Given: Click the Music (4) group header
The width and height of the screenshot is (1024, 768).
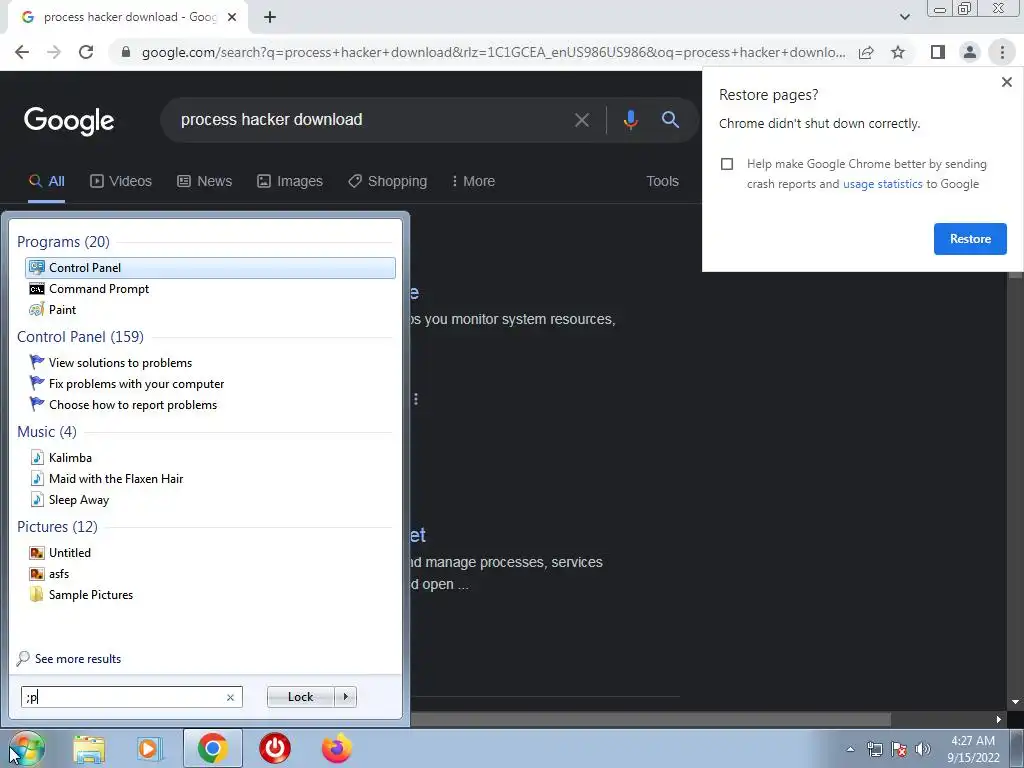Looking at the screenshot, I should [x=46, y=432].
